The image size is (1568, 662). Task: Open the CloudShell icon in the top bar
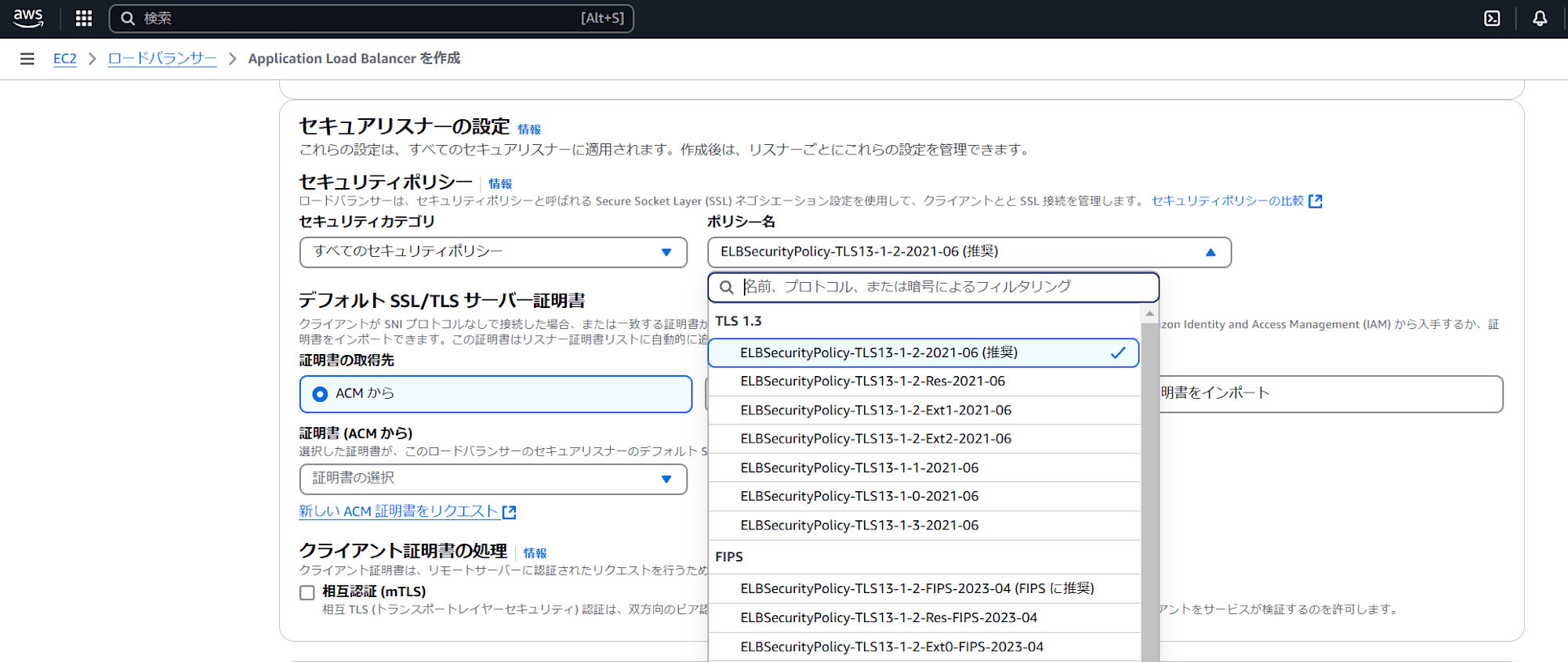[1492, 18]
